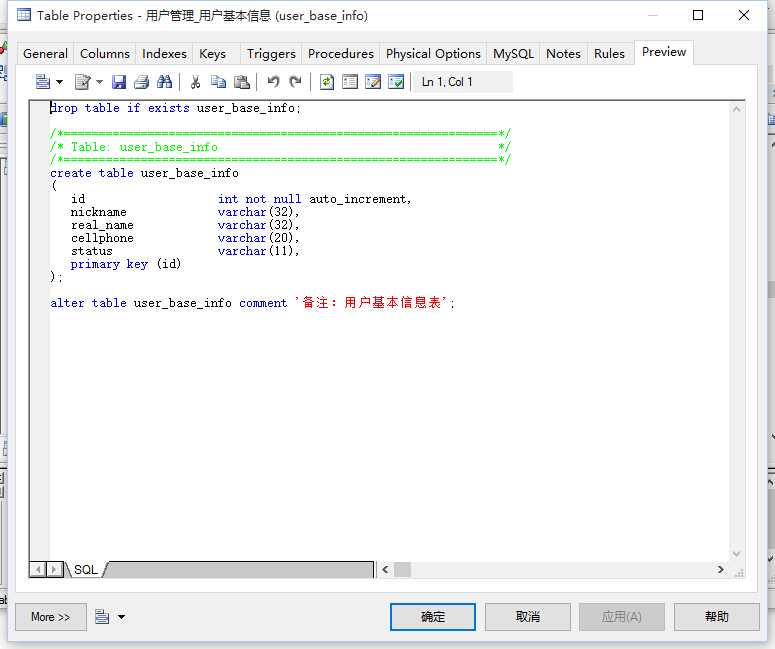Click the checked-window toolbar icon
Screen dimensions: 775x649
point(396,82)
